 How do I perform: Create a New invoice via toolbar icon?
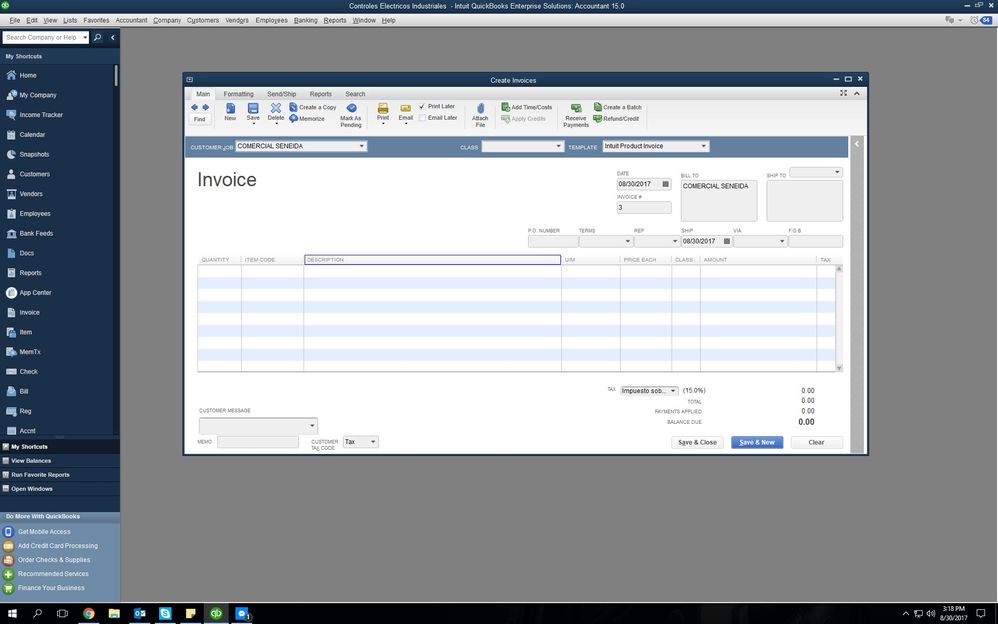(230, 108)
